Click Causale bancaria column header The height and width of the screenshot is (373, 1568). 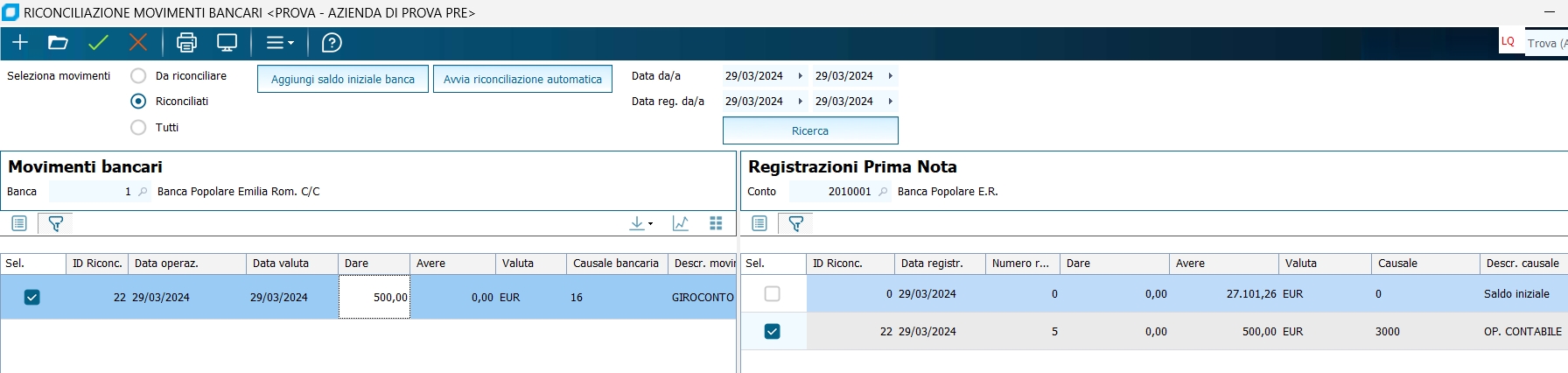617,264
